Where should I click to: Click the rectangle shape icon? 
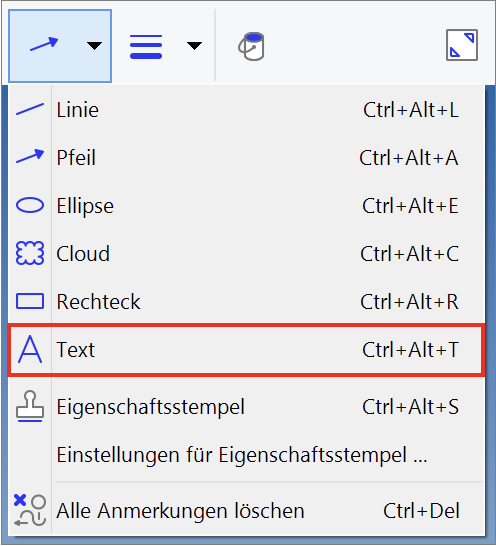click(30, 301)
